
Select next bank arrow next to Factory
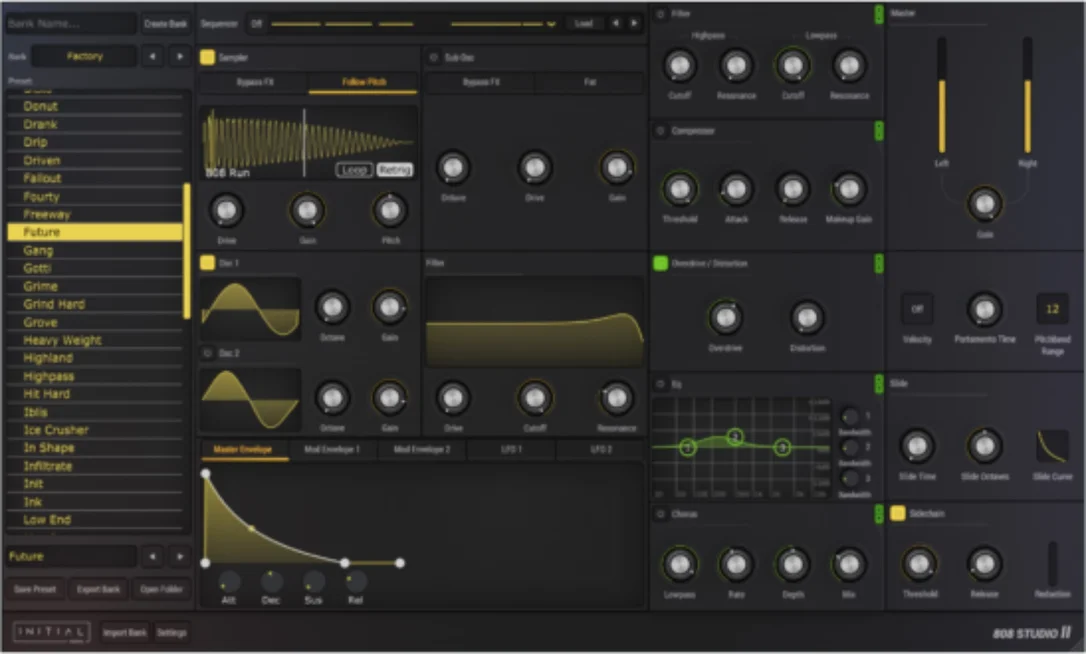(180, 56)
